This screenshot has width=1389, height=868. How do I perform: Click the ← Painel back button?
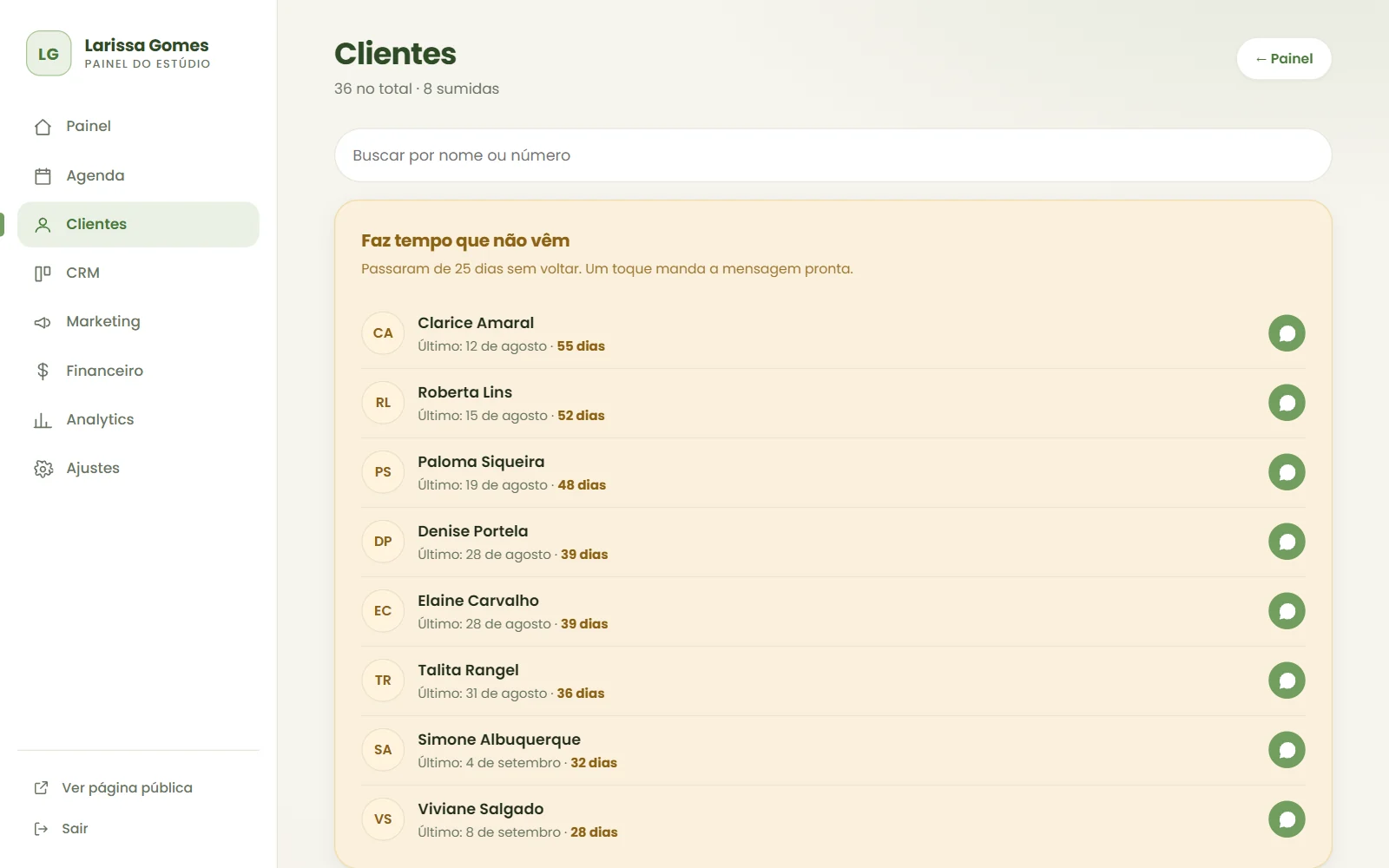pos(1284,59)
